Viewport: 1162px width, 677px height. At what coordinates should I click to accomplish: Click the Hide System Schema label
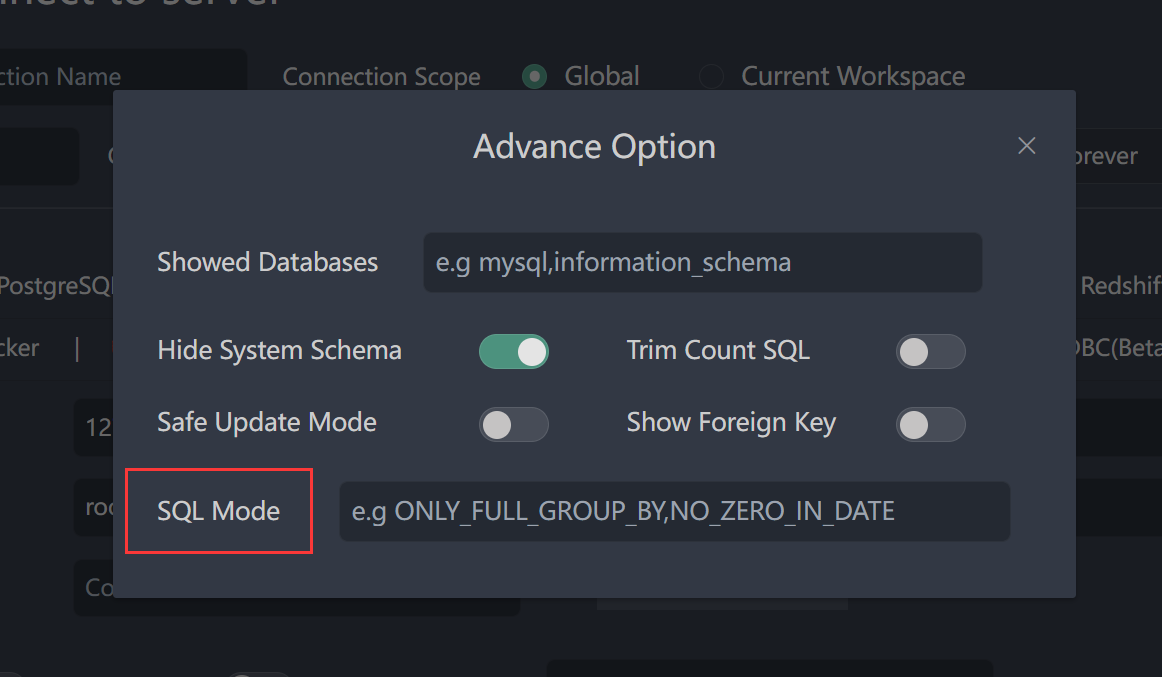pyautogui.click(x=279, y=350)
